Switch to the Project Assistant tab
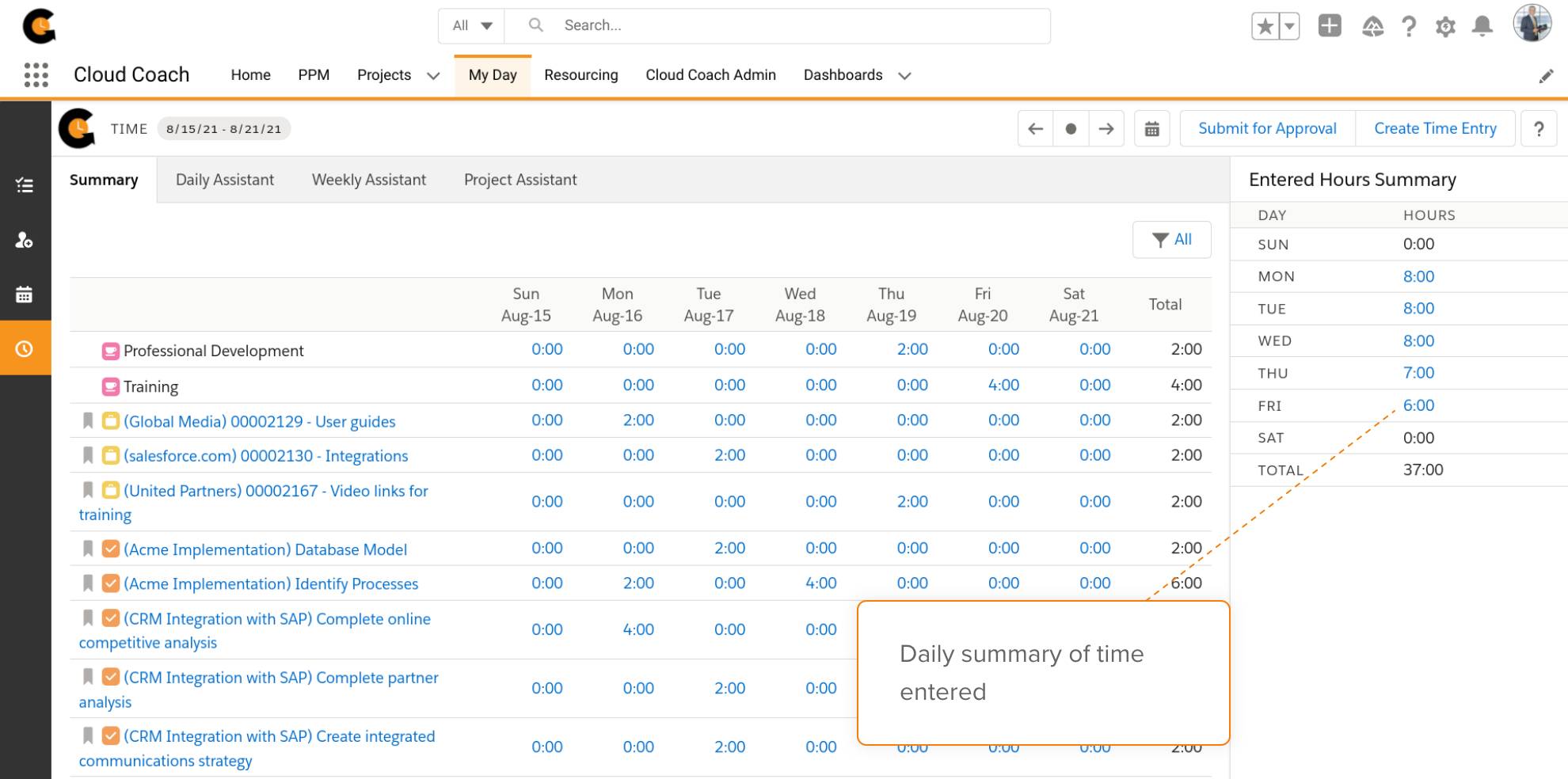 click(520, 180)
